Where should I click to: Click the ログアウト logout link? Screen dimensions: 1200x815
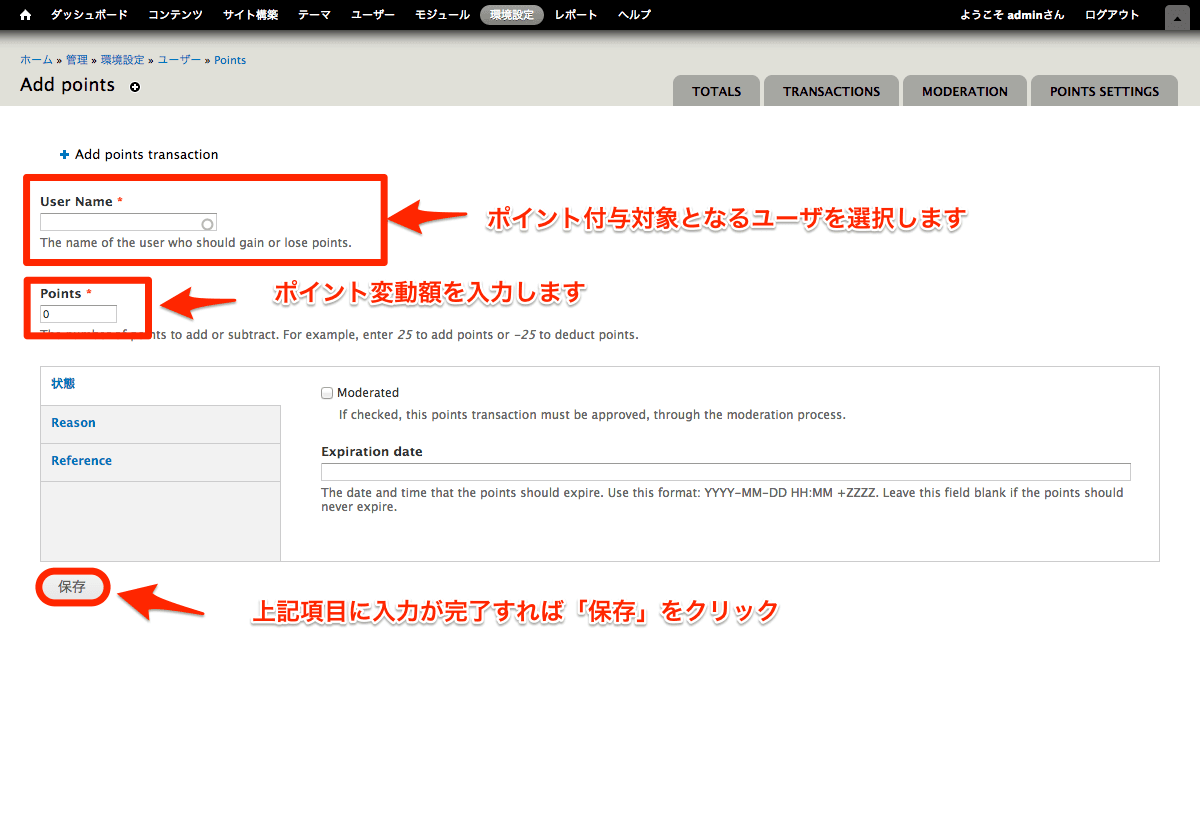tap(1111, 15)
